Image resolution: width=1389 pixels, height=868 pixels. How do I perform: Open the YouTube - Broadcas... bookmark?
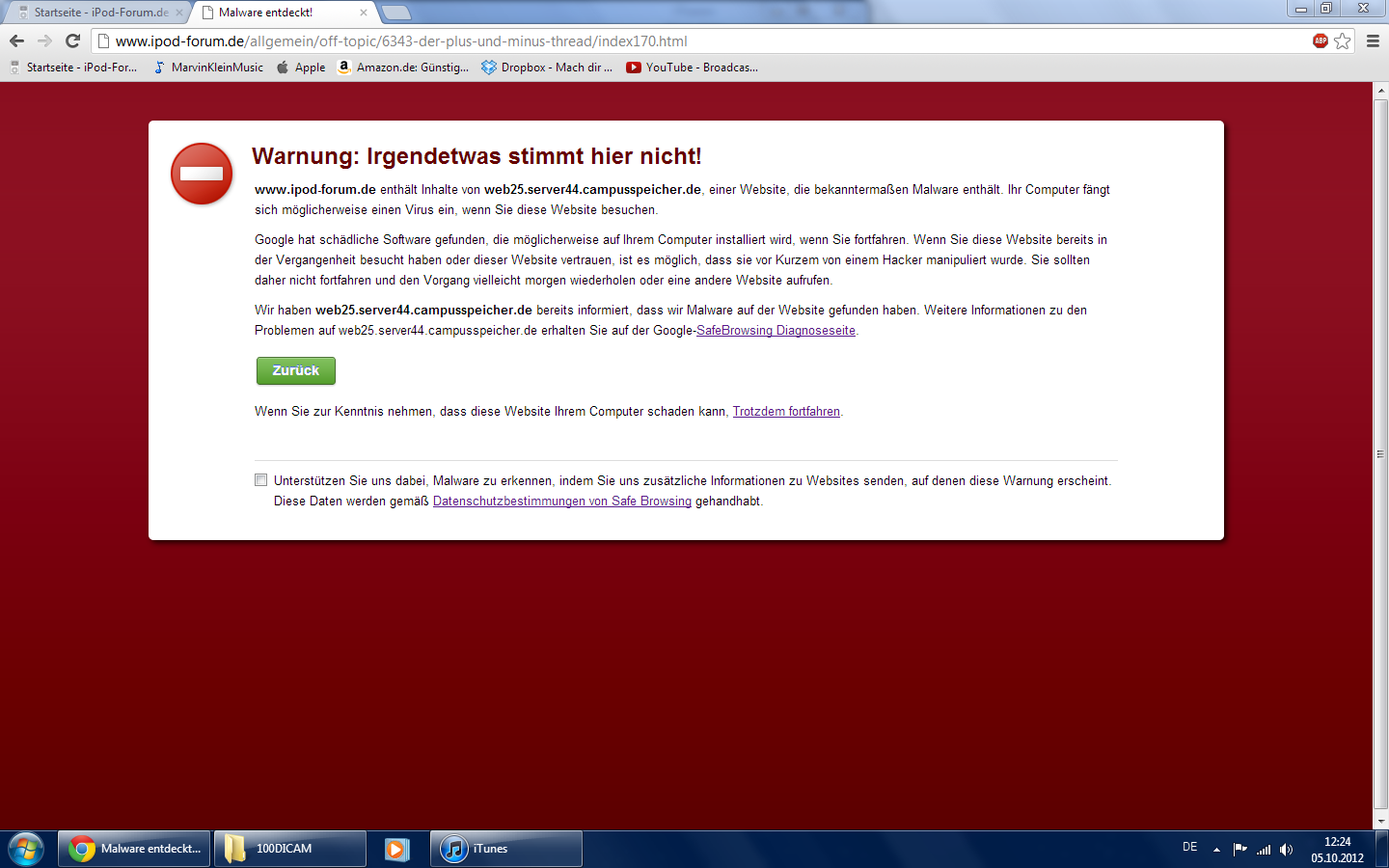(x=693, y=68)
